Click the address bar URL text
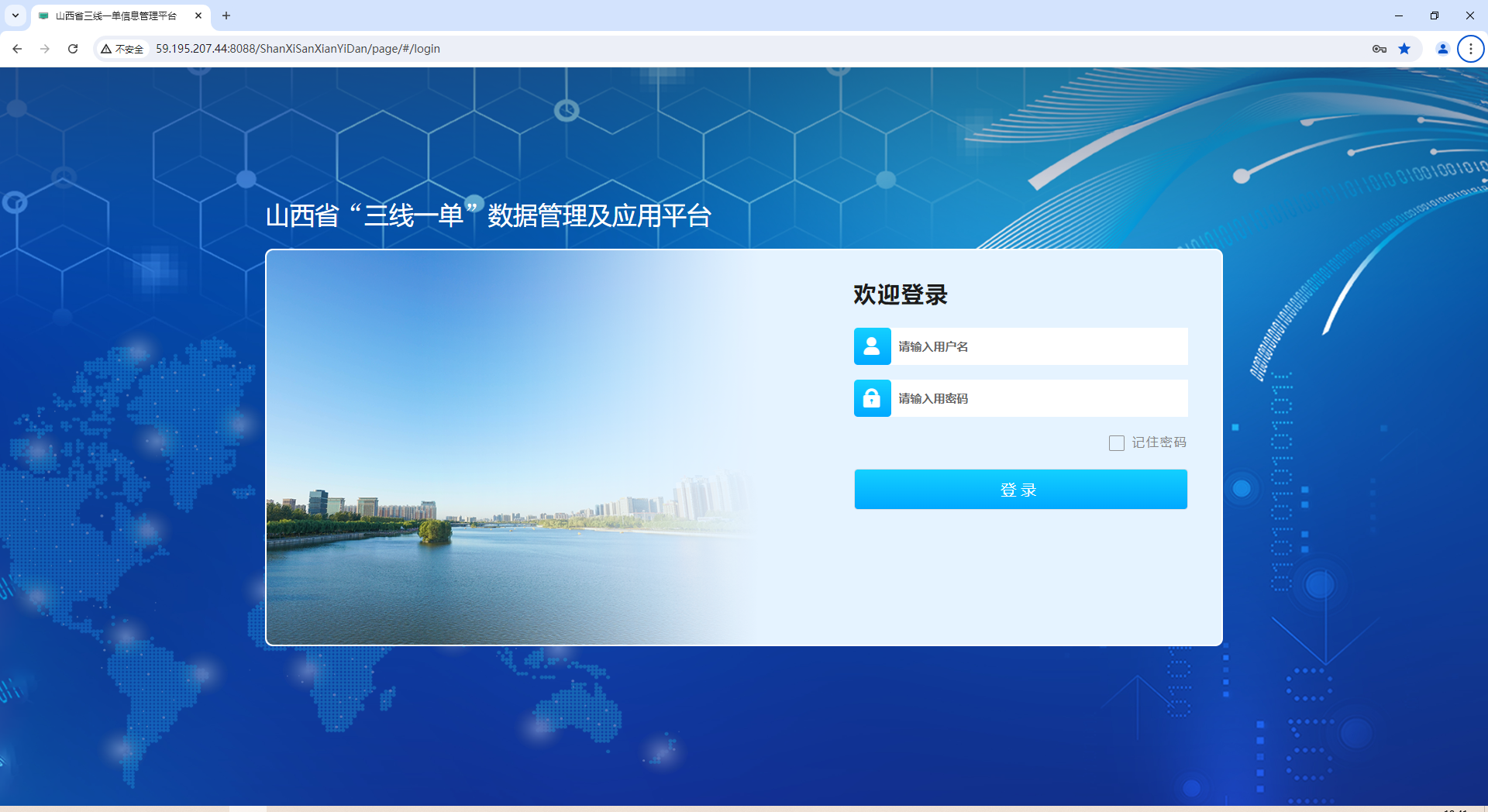1488x812 pixels. [x=298, y=49]
